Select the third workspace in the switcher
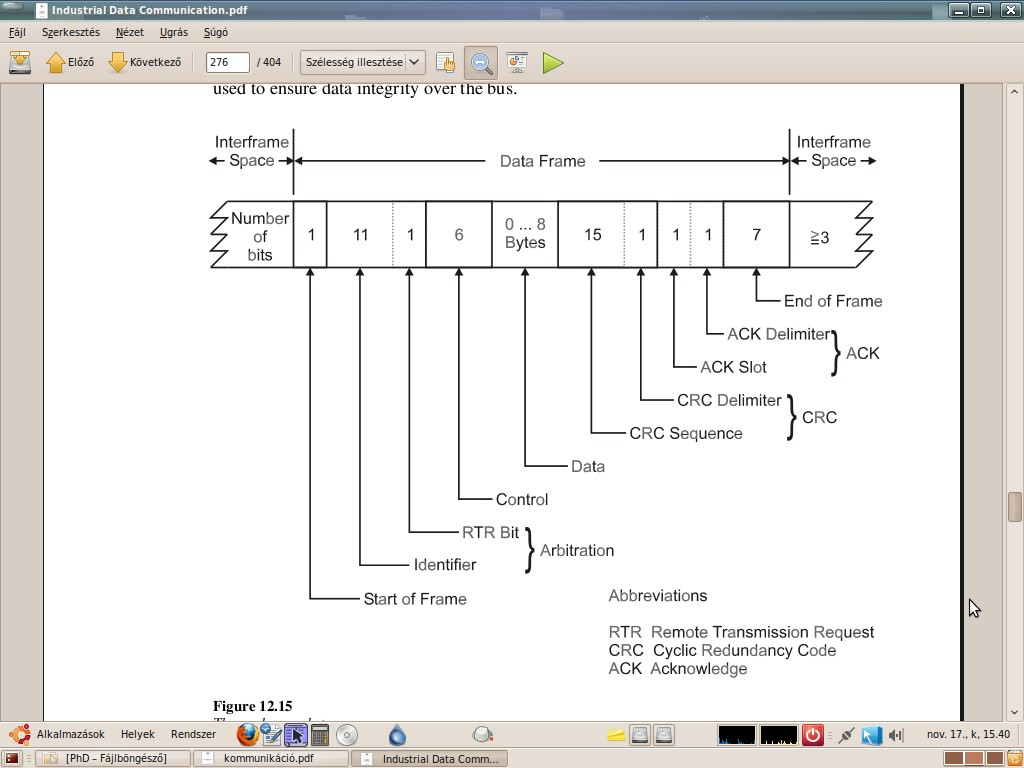The image size is (1024, 768). pos(994,758)
